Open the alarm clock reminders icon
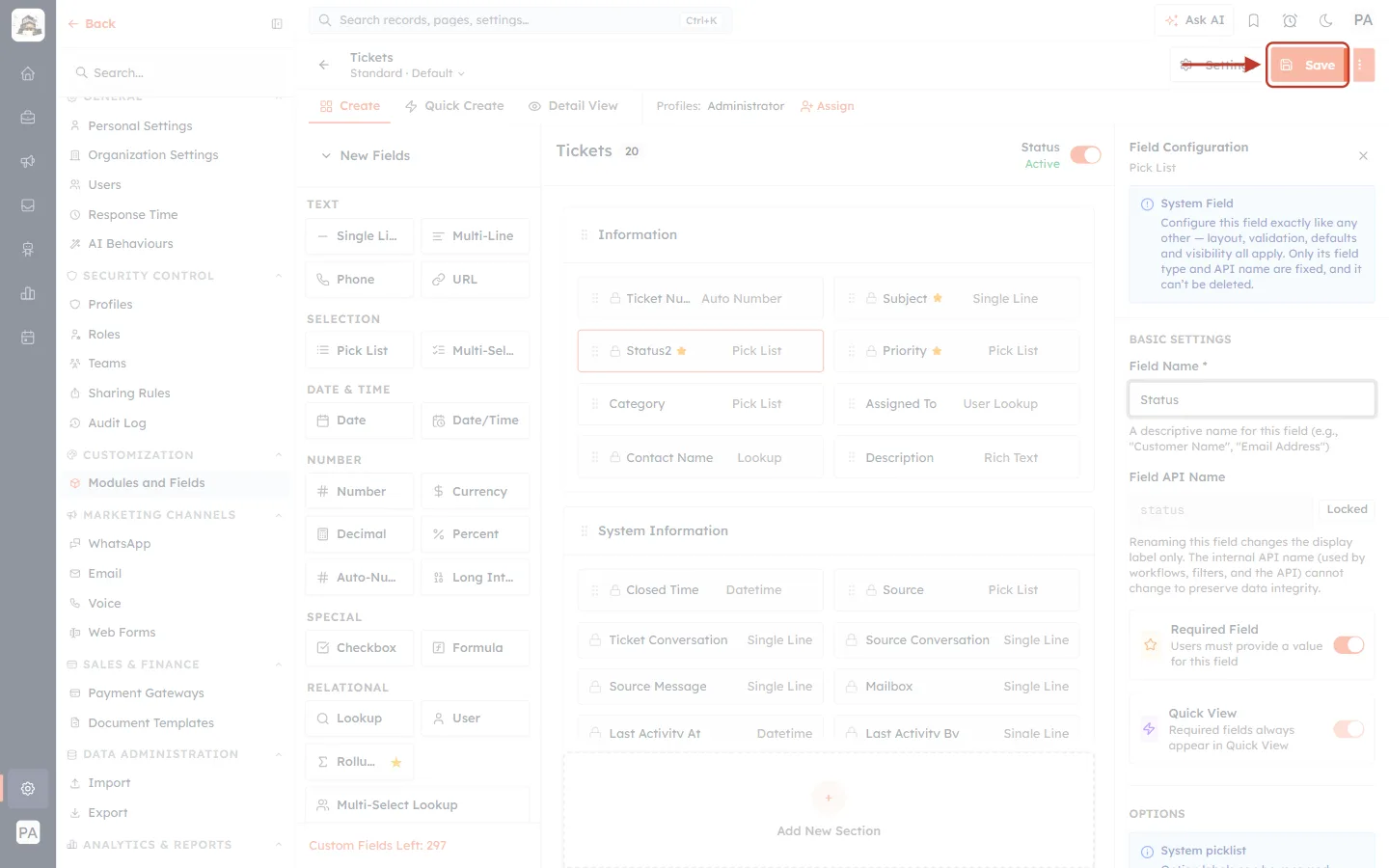The height and width of the screenshot is (868, 1389). click(x=1290, y=20)
